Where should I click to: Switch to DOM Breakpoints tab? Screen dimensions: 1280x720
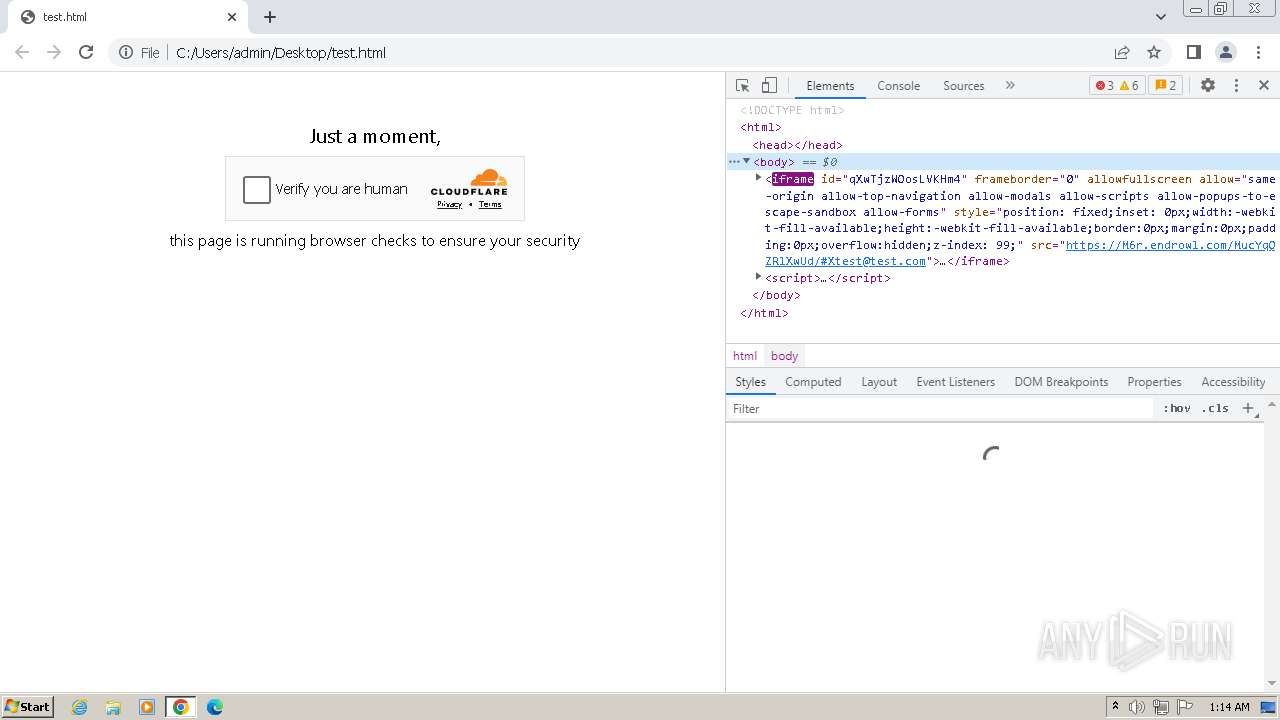pos(1061,382)
